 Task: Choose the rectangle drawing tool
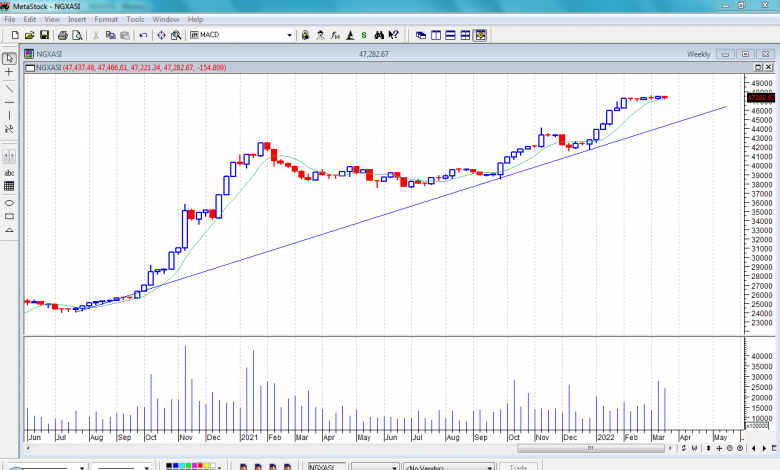tap(9, 216)
